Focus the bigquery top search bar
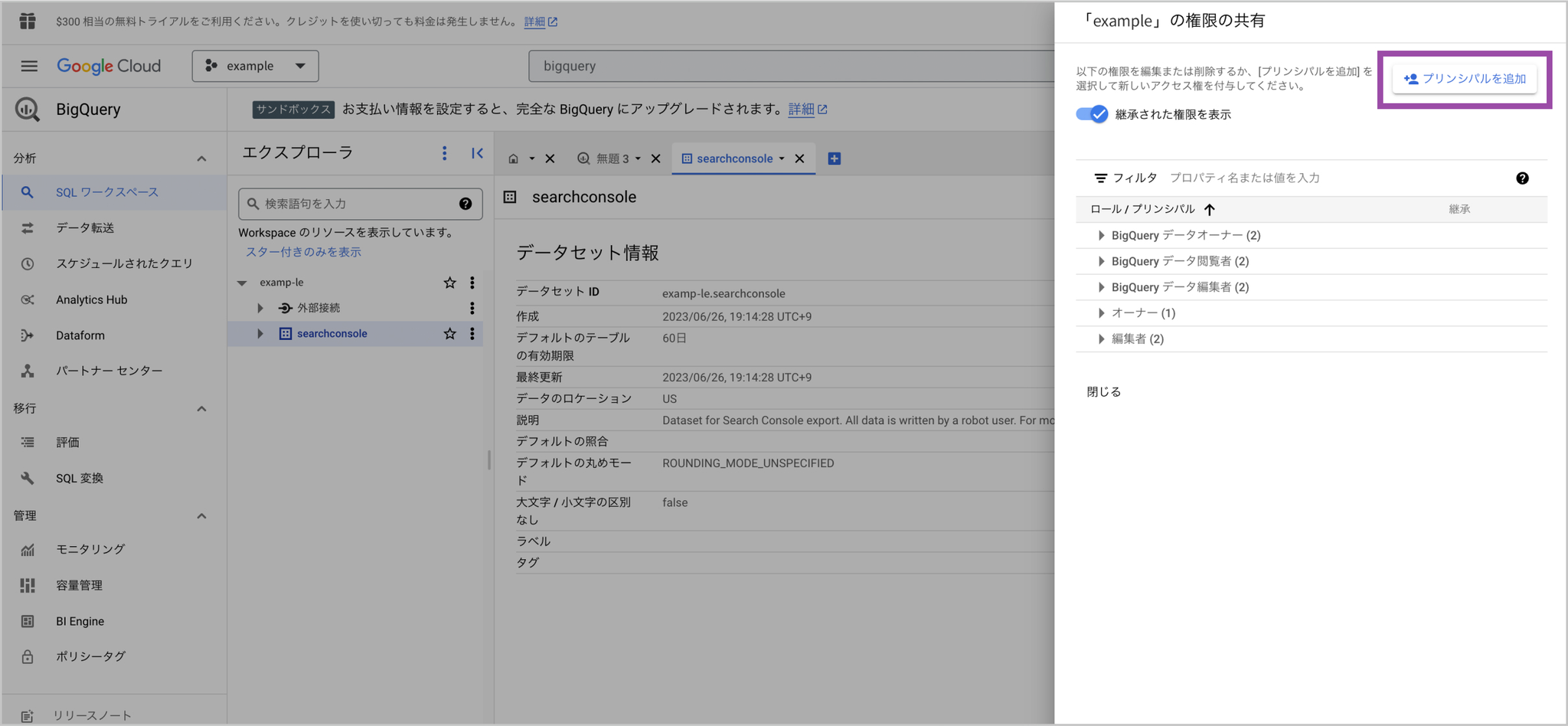Viewport: 1568px width, 726px height. click(x=792, y=66)
